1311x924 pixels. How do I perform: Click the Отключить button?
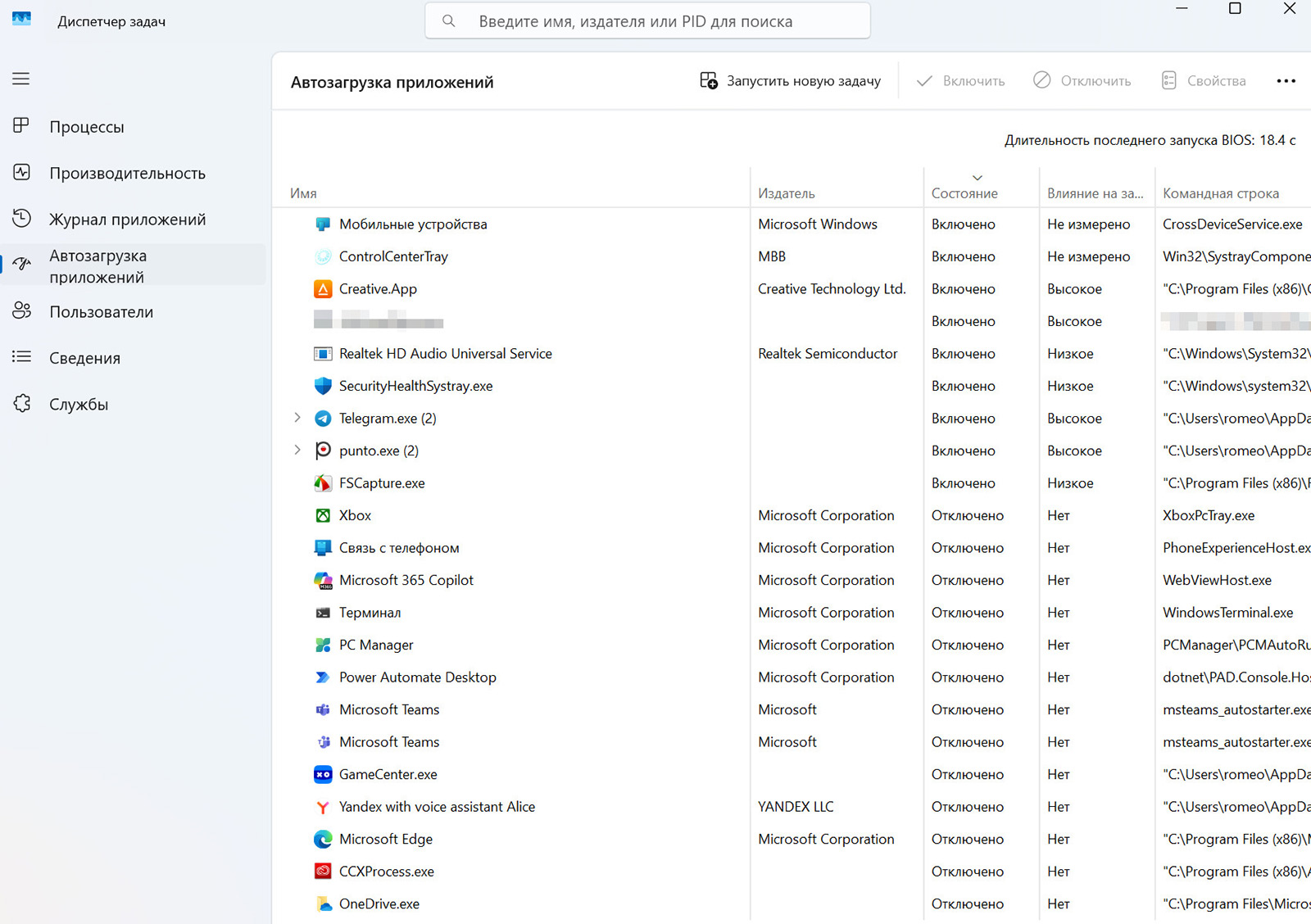(1082, 81)
